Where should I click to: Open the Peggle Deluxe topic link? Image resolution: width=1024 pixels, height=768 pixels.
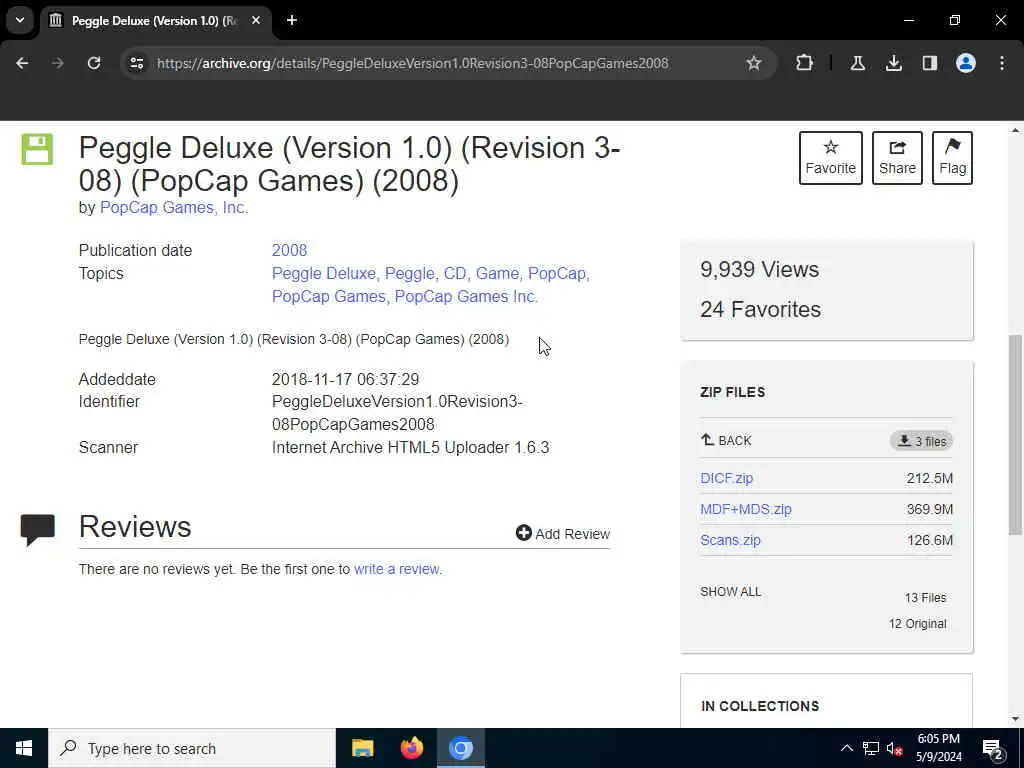point(324,274)
